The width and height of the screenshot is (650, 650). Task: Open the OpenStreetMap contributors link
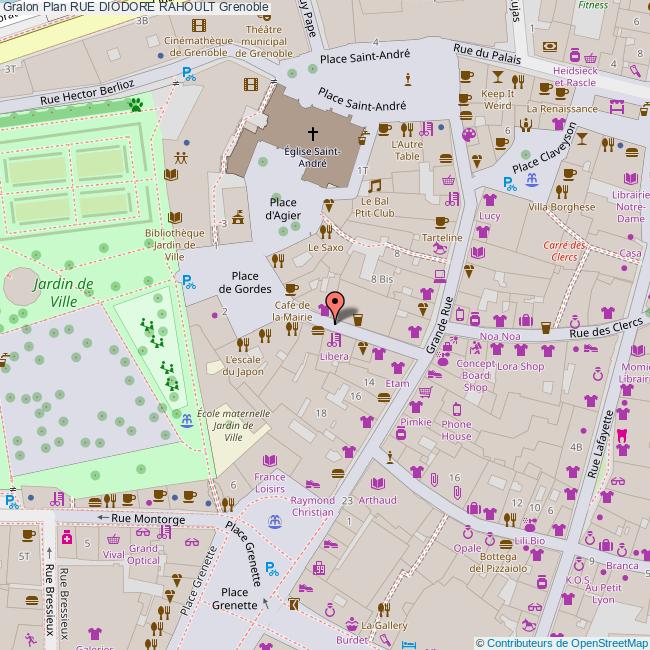(562, 642)
